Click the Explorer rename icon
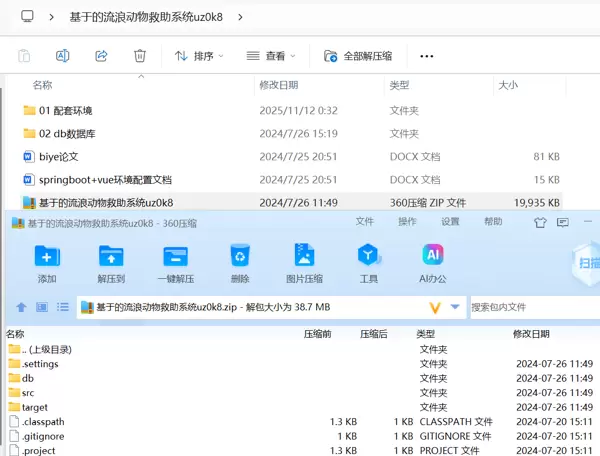Viewport: 600px width, 456px height. (62, 56)
